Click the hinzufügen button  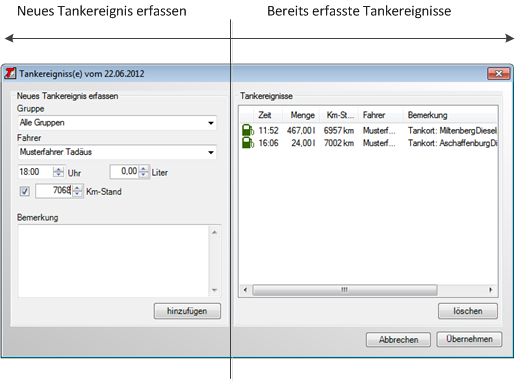(x=187, y=311)
